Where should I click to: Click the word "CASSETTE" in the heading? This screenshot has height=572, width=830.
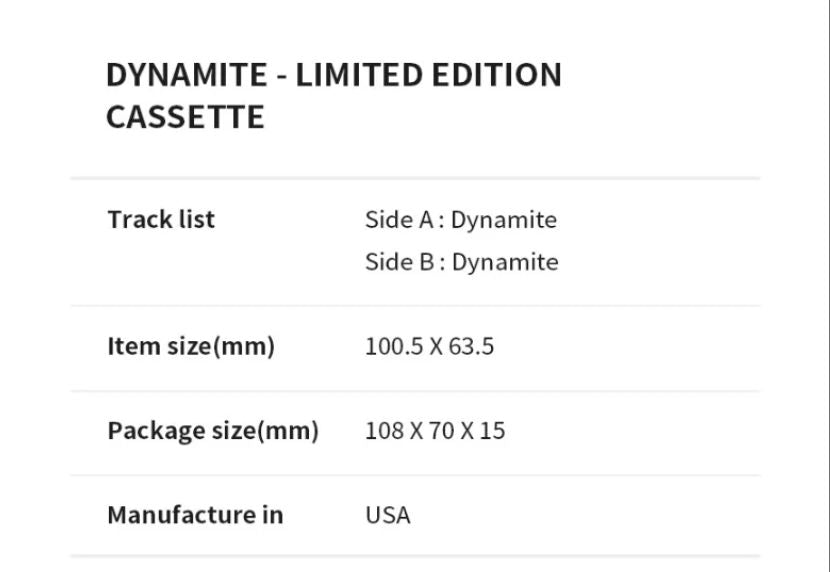[185, 117]
